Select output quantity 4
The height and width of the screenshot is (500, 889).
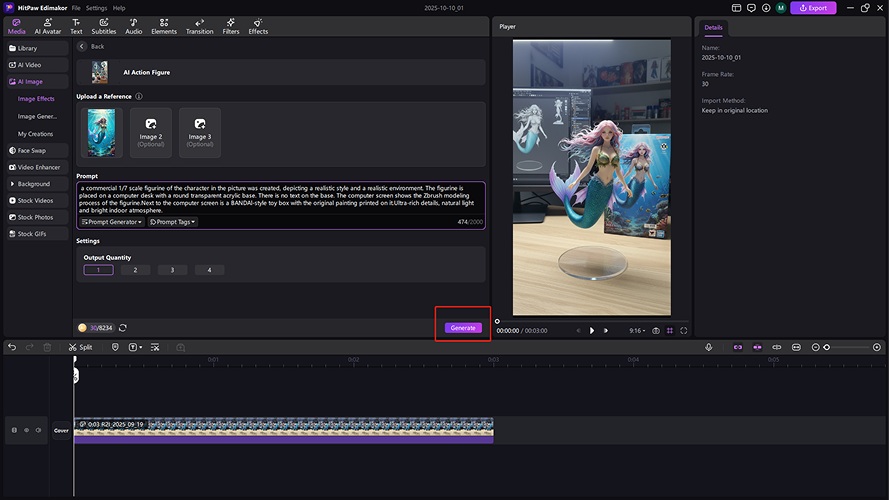click(x=209, y=270)
